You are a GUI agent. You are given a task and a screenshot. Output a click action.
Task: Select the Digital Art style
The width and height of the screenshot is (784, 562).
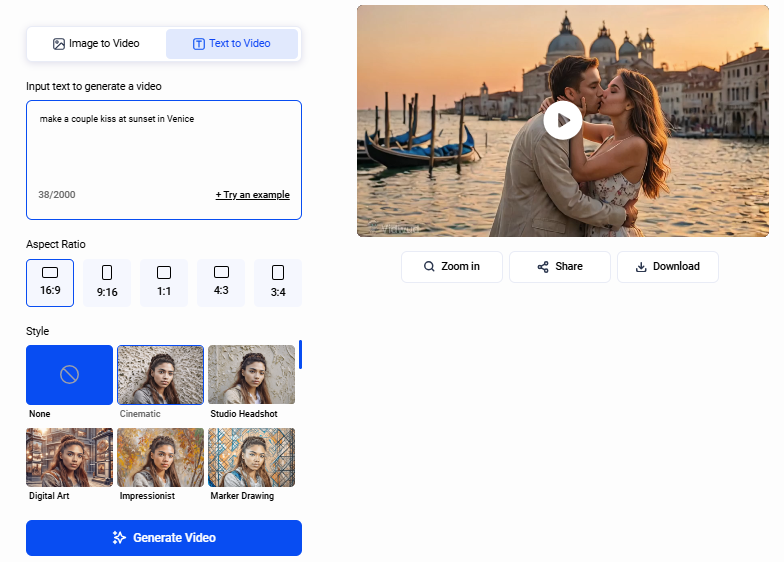(69, 457)
